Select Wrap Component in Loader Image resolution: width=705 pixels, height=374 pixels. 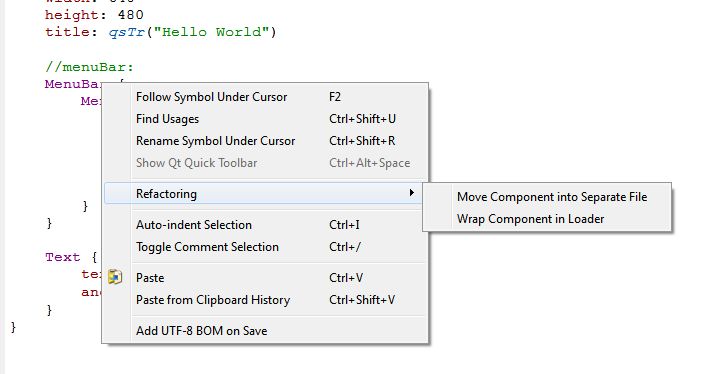[x=547, y=219]
